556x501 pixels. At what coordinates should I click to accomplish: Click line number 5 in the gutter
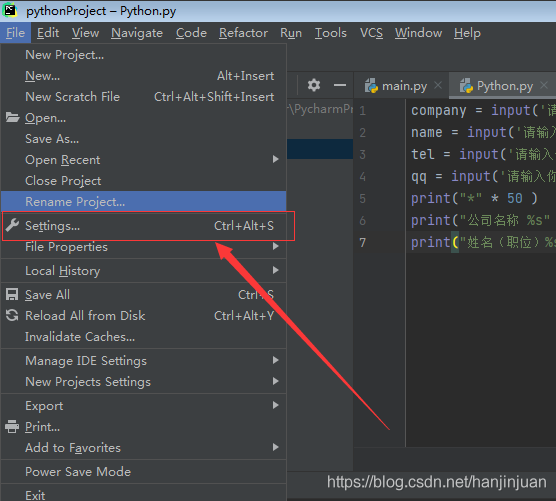(362, 199)
